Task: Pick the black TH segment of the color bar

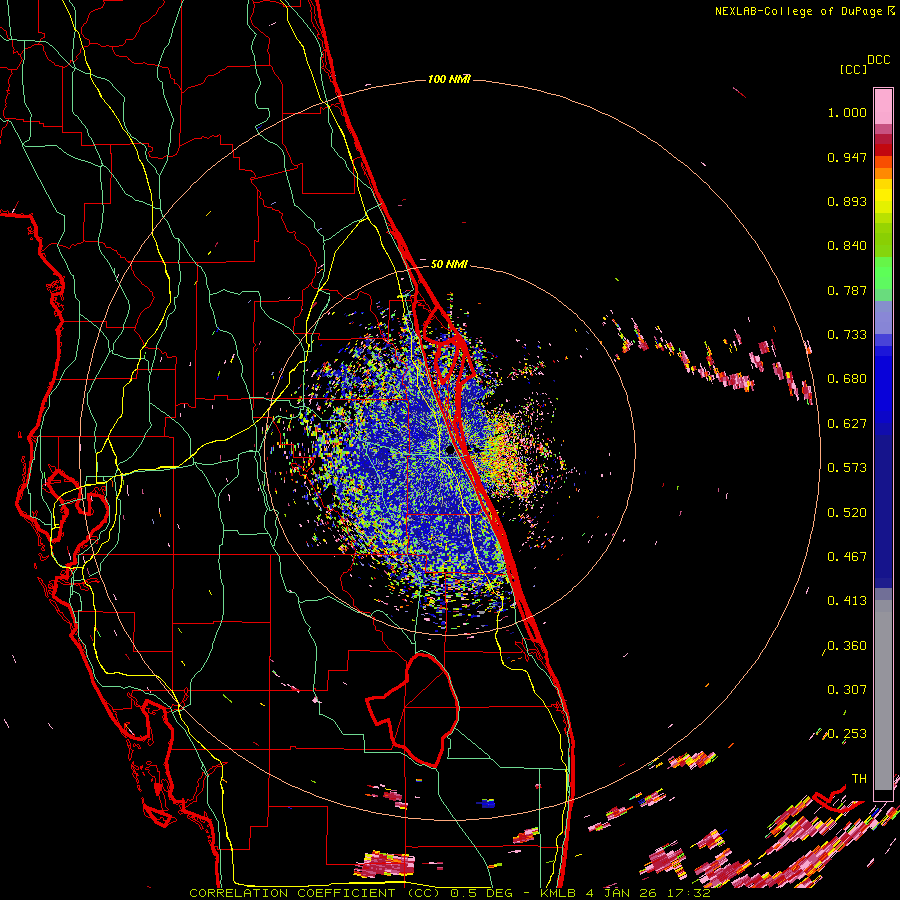Action: tap(883, 795)
